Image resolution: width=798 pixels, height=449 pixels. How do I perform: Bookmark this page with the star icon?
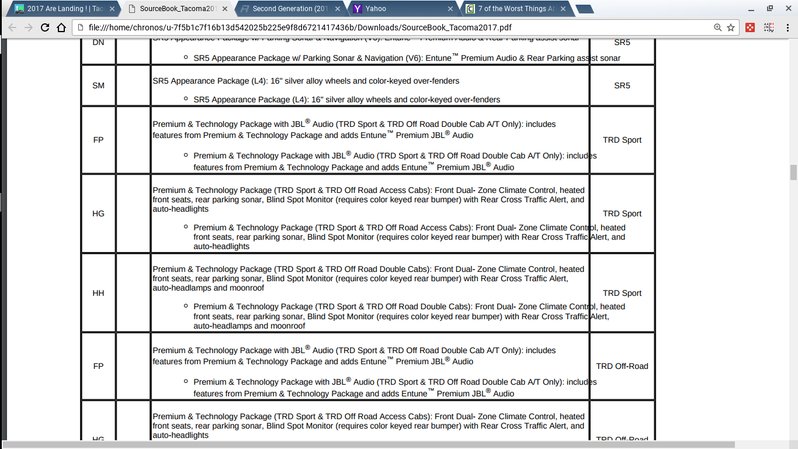point(731,27)
